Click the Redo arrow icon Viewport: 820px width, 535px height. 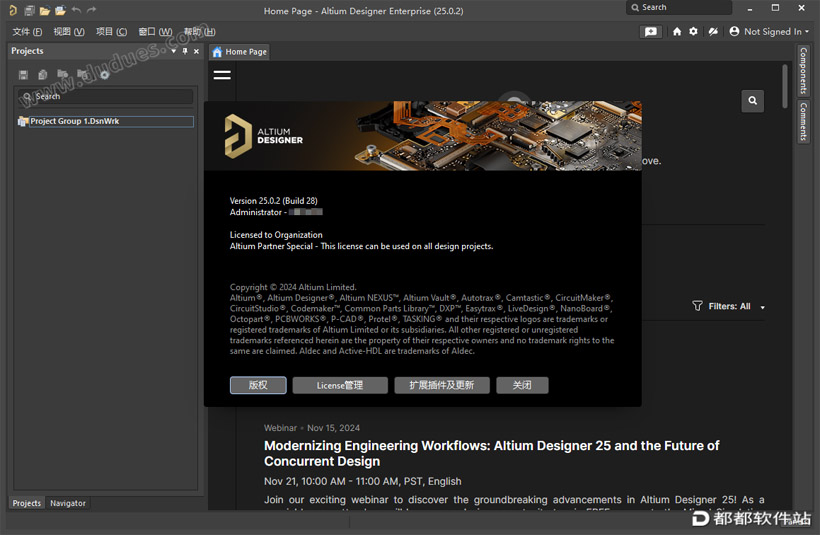tap(92, 10)
